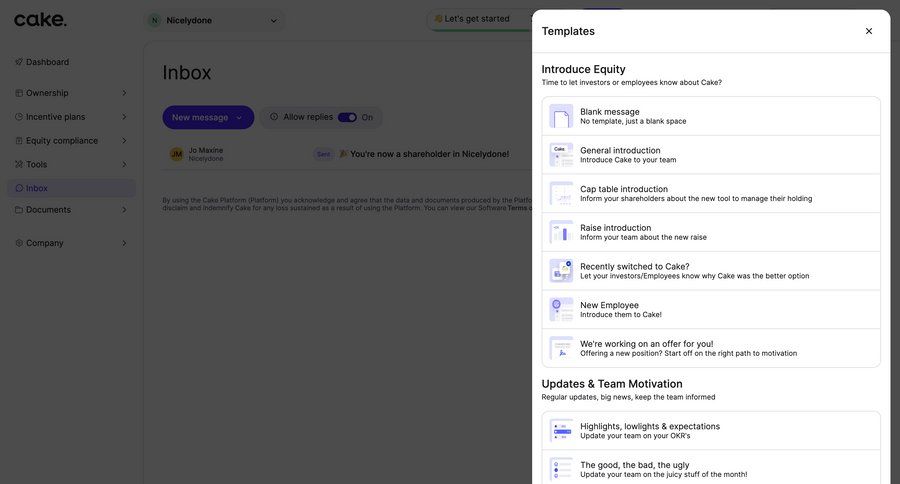Click the New Employee template icon
Screen dimensions: 900x484
pyautogui.click(x=561, y=309)
